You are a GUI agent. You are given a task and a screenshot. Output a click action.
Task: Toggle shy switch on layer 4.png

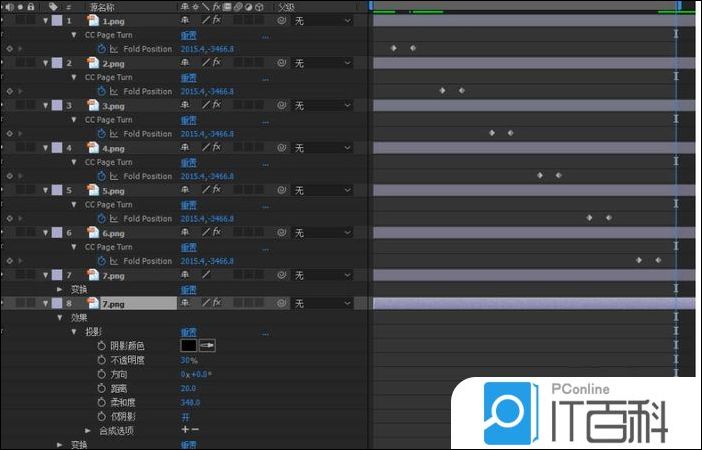185,147
